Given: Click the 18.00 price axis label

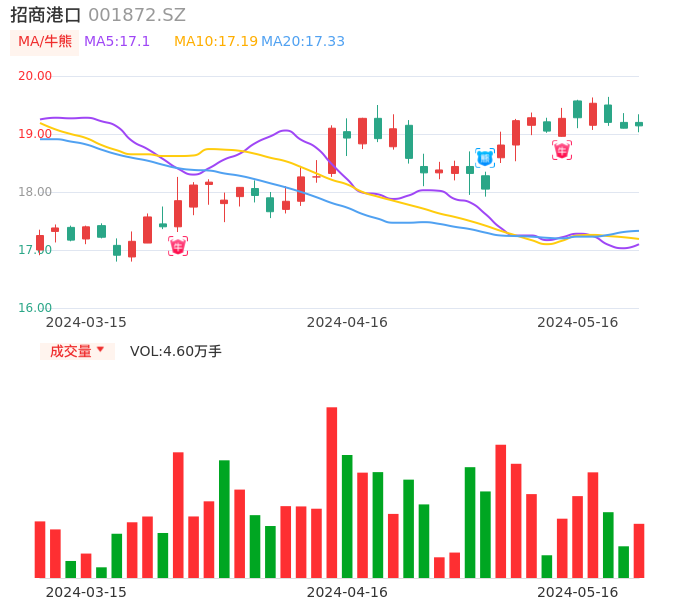Looking at the screenshot, I should 35,192.
